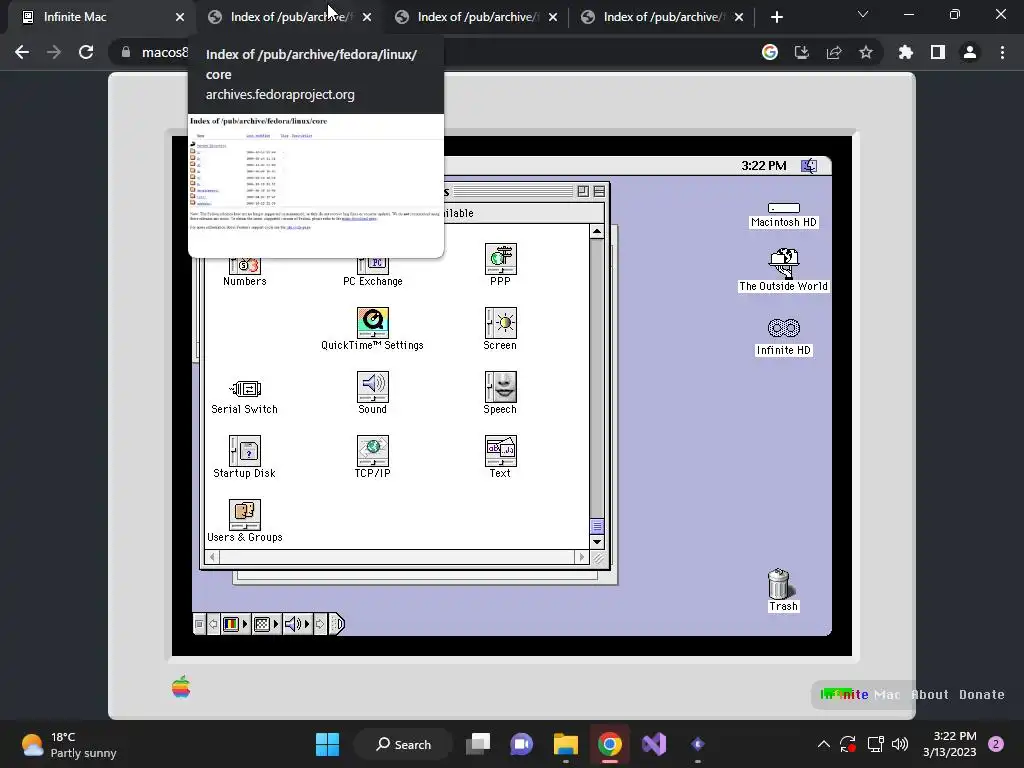Open the Chrome profile menu
Screen dimensions: 1024x768
pos(970,52)
